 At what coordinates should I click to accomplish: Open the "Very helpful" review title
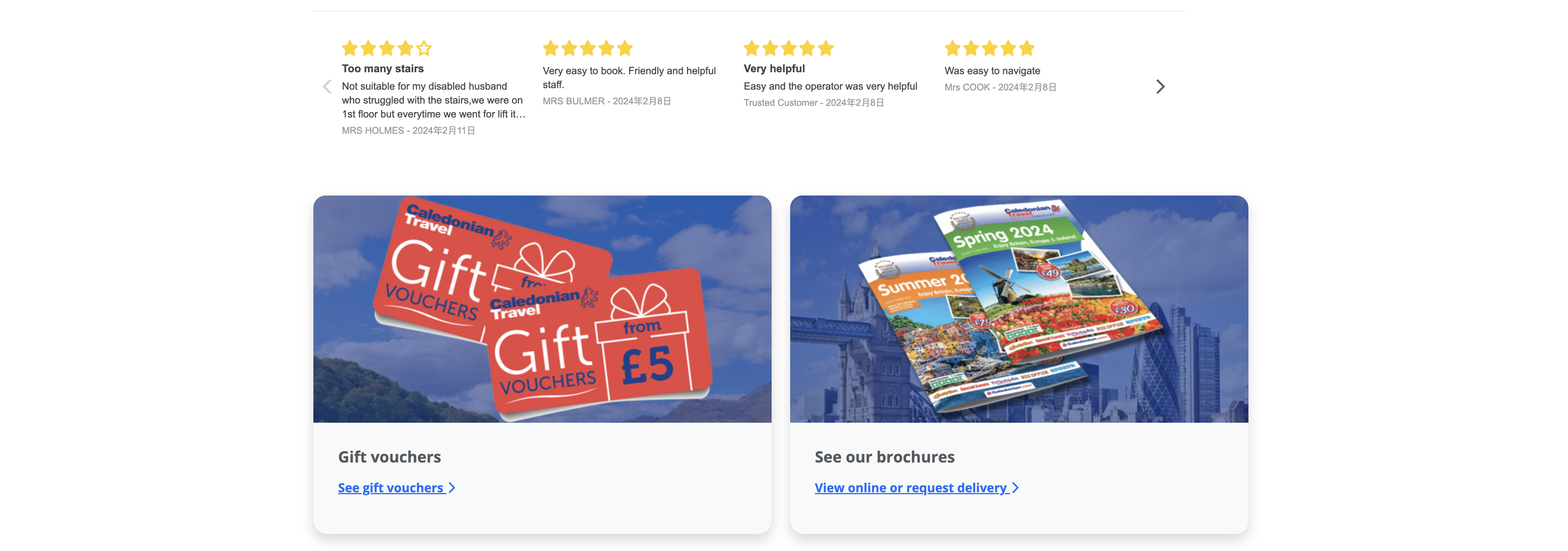click(x=774, y=69)
